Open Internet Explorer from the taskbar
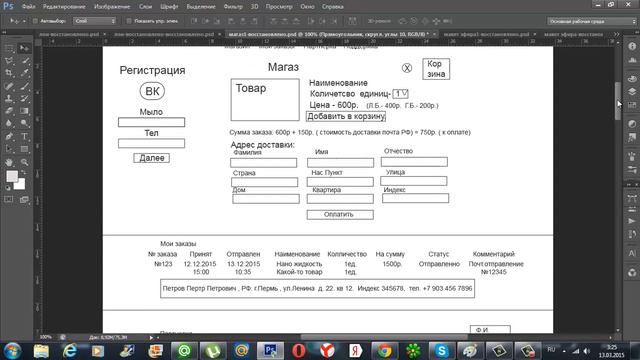The width and height of the screenshot is (640, 360). tap(70, 351)
